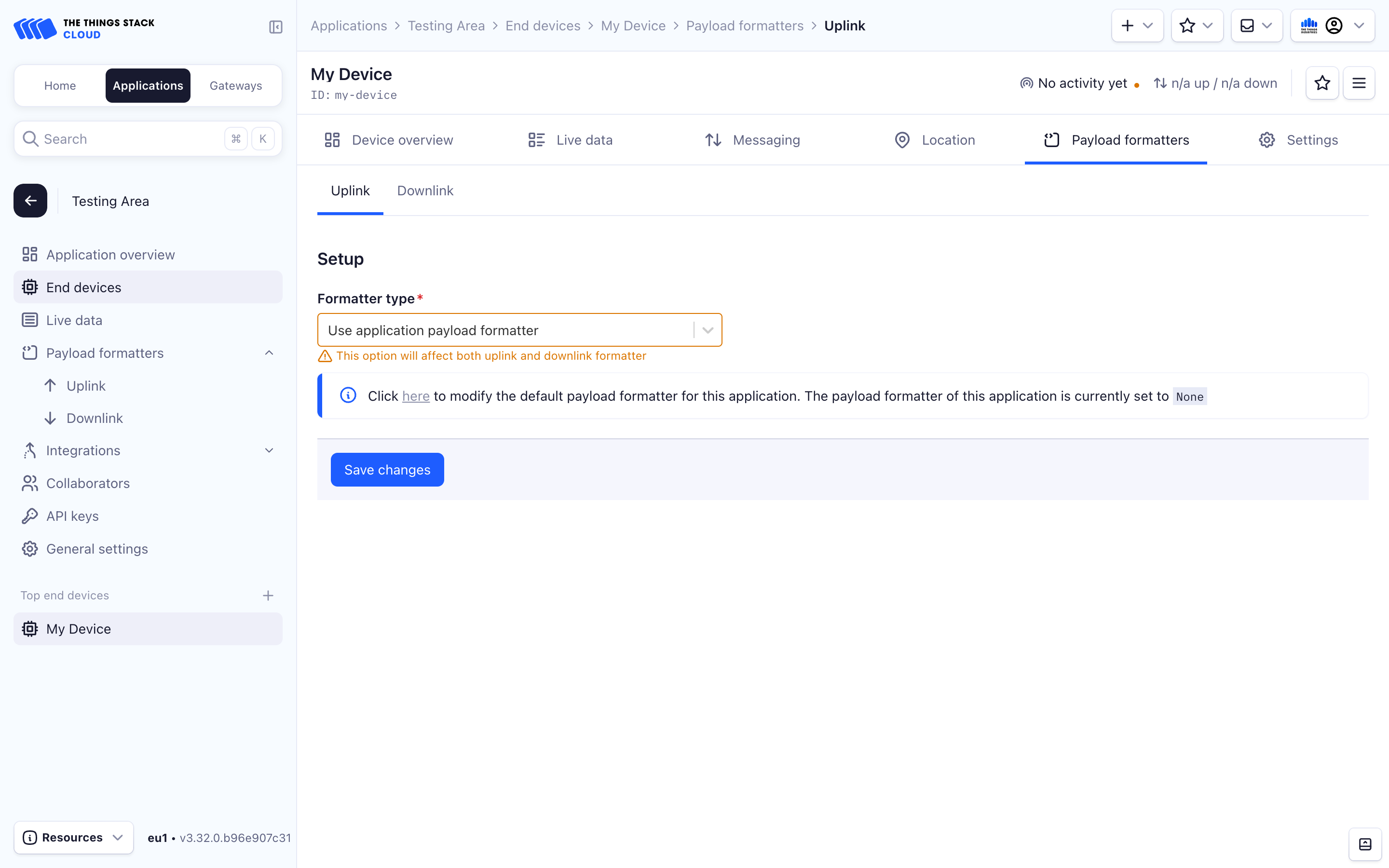The height and width of the screenshot is (868, 1389).
Task: Open the user profile menu
Action: (x=1333, y=26)
